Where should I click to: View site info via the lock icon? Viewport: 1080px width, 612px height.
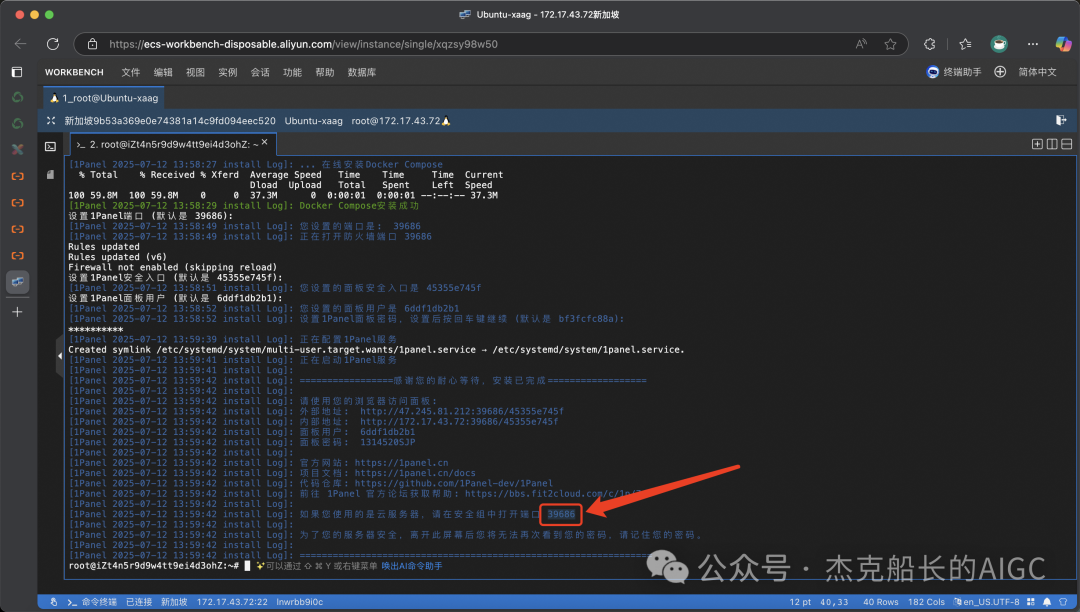click(x=92, y=44)
